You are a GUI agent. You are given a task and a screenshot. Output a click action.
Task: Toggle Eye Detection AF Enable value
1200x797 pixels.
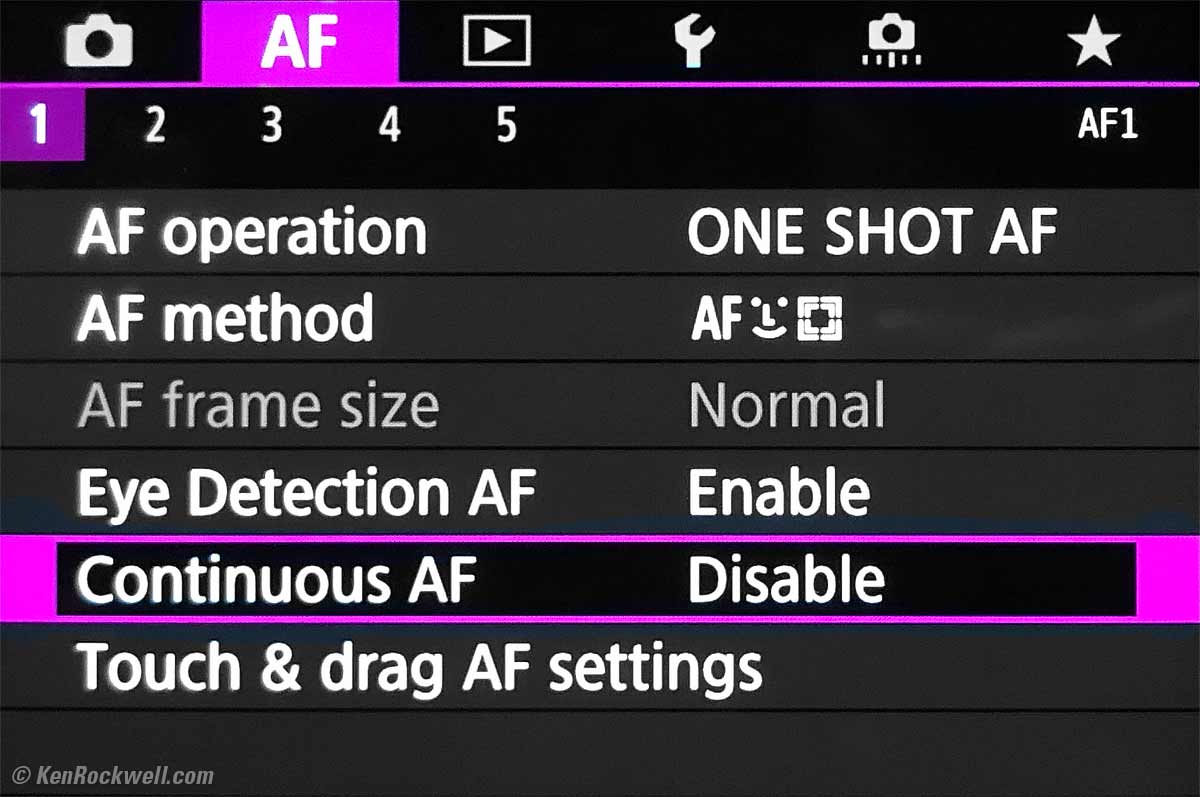778,493
